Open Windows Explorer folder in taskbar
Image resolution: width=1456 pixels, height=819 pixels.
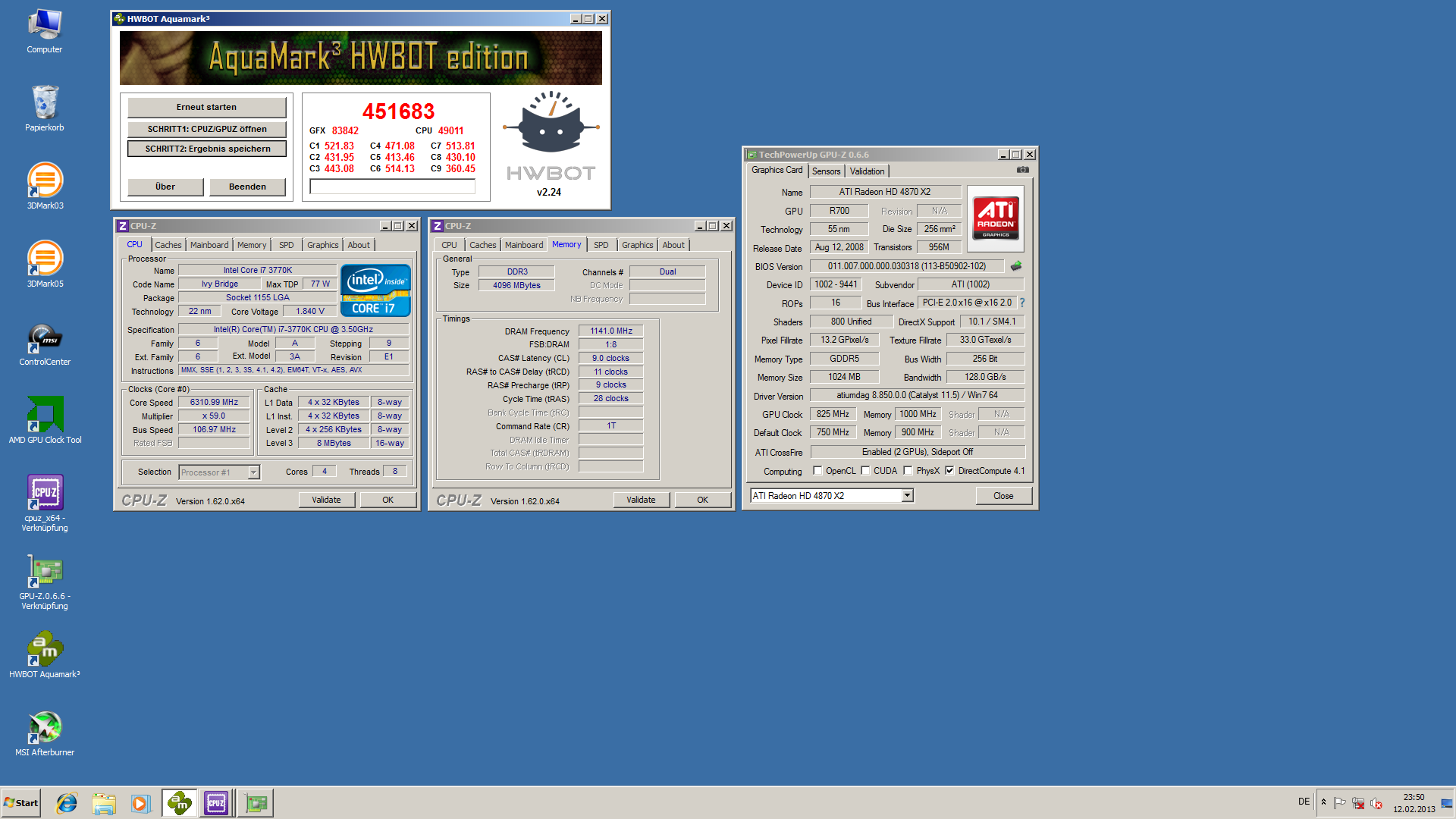coord(104,803)
